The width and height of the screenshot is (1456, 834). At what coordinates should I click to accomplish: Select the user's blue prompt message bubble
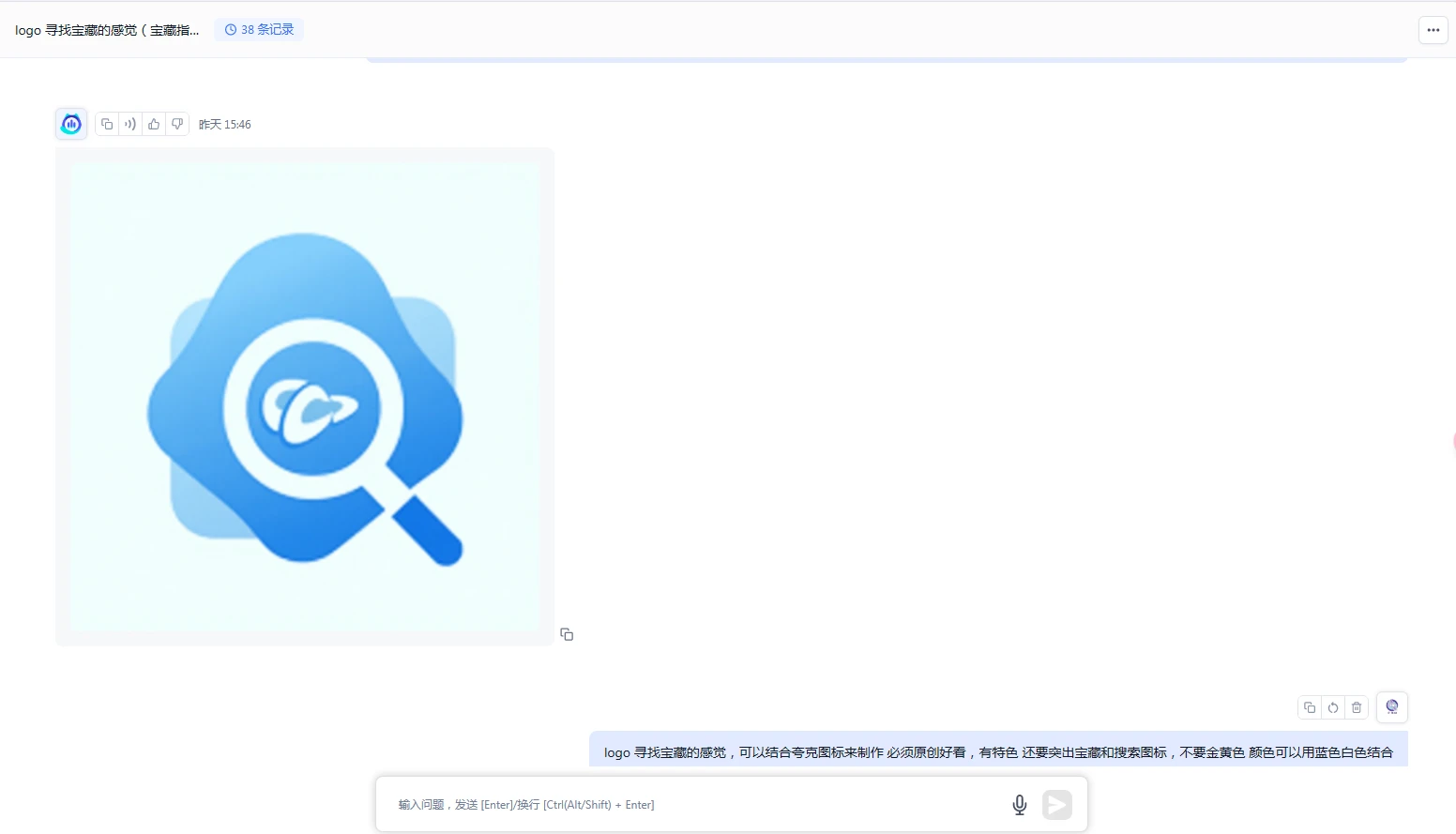[x=998, y=751]
